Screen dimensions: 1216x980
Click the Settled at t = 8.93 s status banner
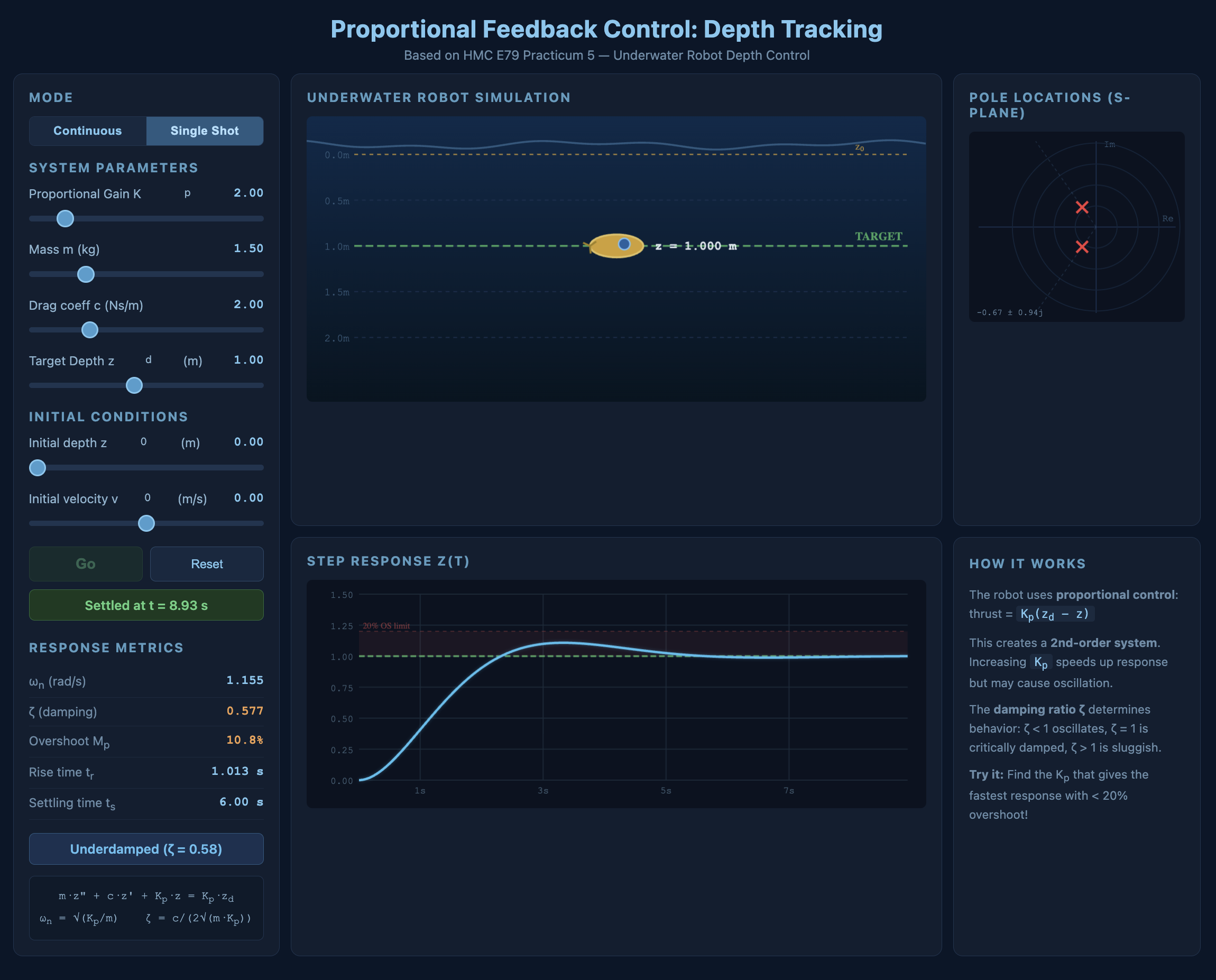pyautogui.click(x=146, y=605)
